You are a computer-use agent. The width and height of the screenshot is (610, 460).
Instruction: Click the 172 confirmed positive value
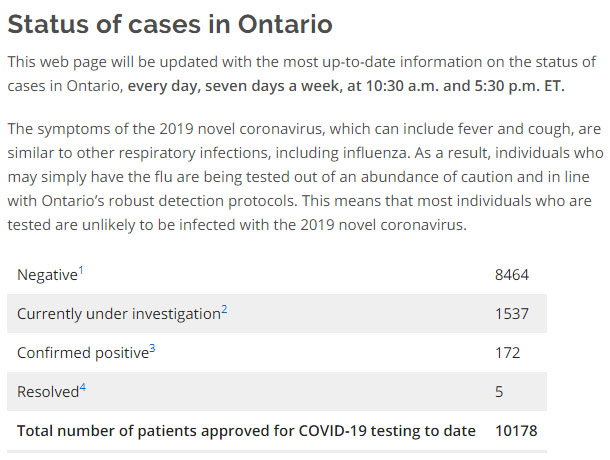[x=507, y=353]
